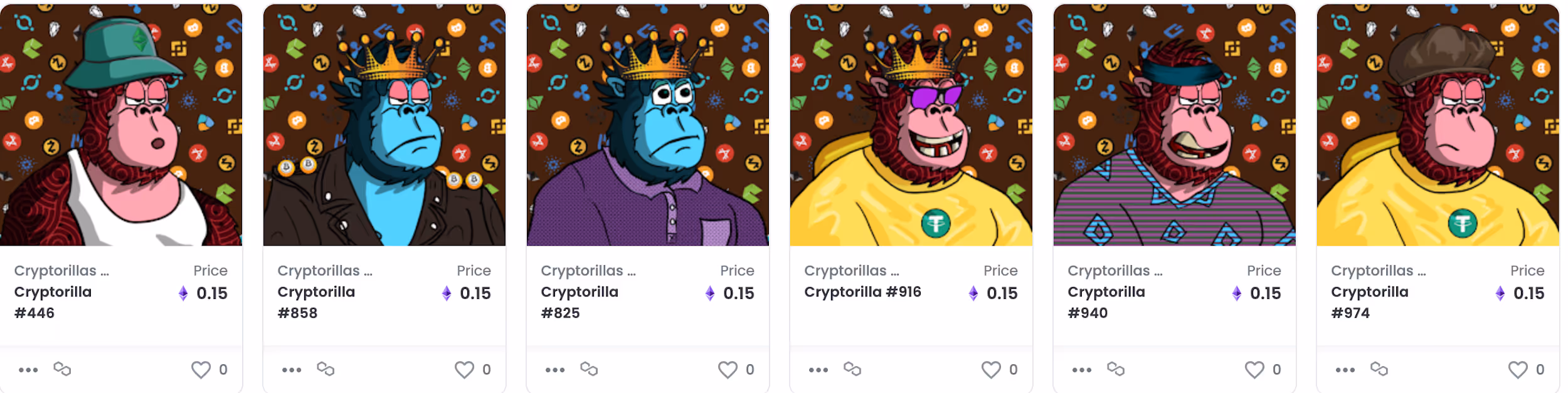Click the Cryptorilla #916 name
Image resolution: width=1568 pixels, height=393 pixels.
coord(862,292)
